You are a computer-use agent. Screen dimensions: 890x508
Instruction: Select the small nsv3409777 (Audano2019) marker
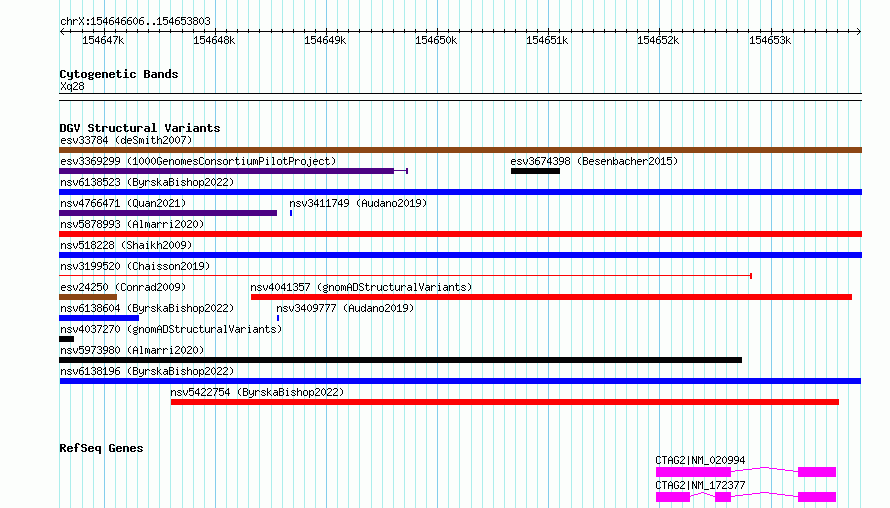pos(278,318)
